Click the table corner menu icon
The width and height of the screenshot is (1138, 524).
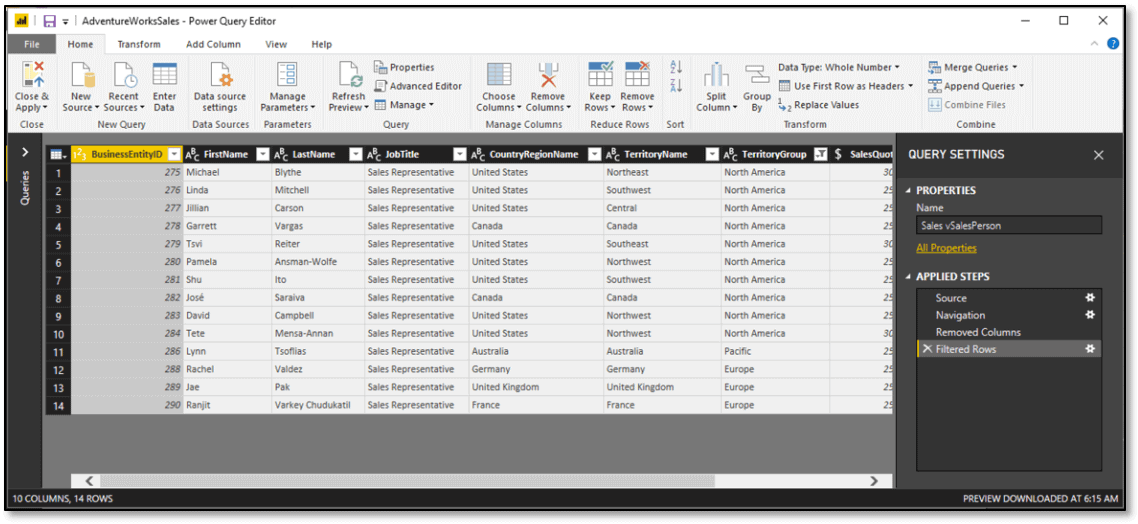tap(57, 154)
